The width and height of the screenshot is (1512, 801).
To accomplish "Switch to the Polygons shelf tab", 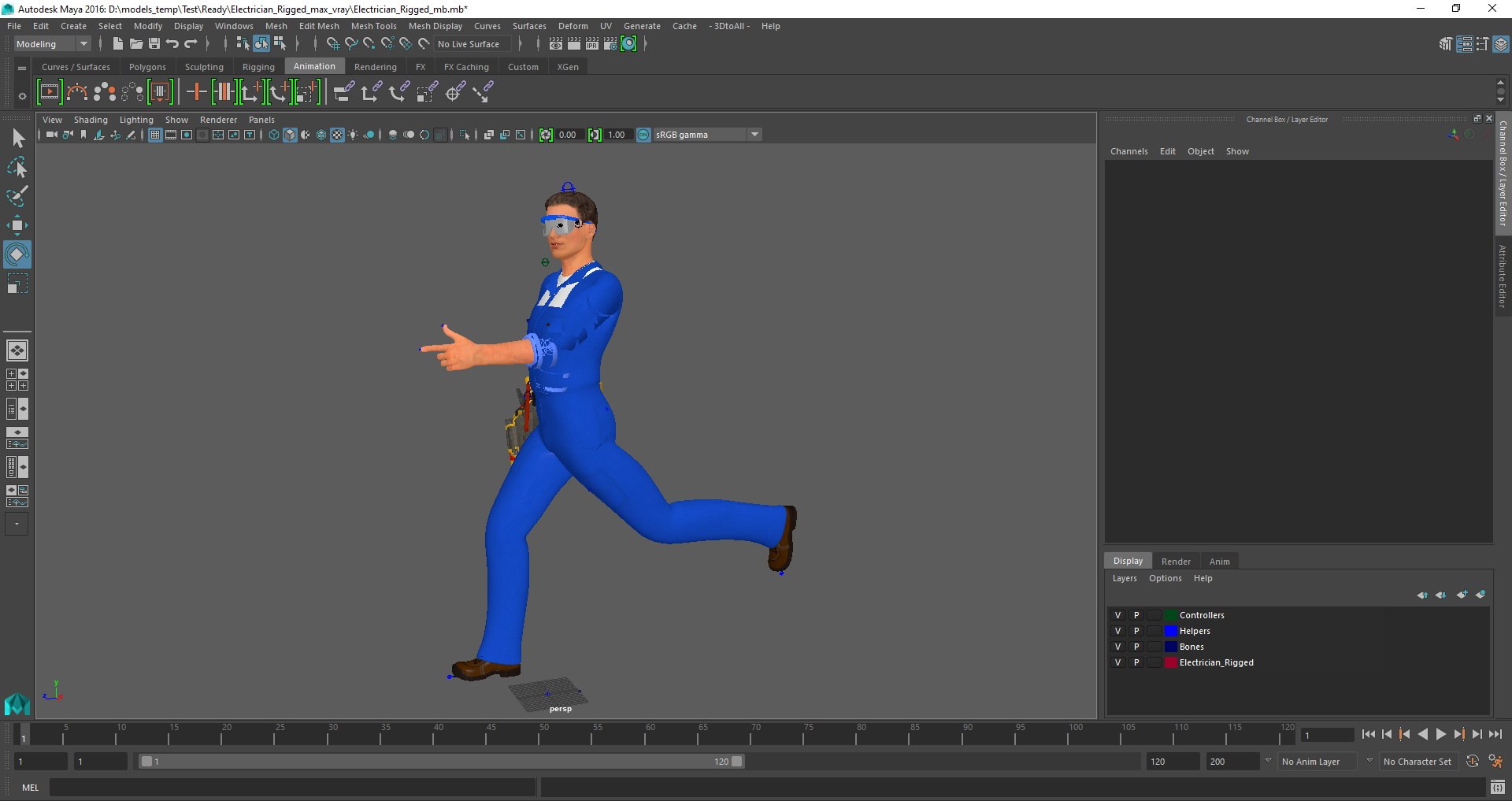I will tap(147, 67).
